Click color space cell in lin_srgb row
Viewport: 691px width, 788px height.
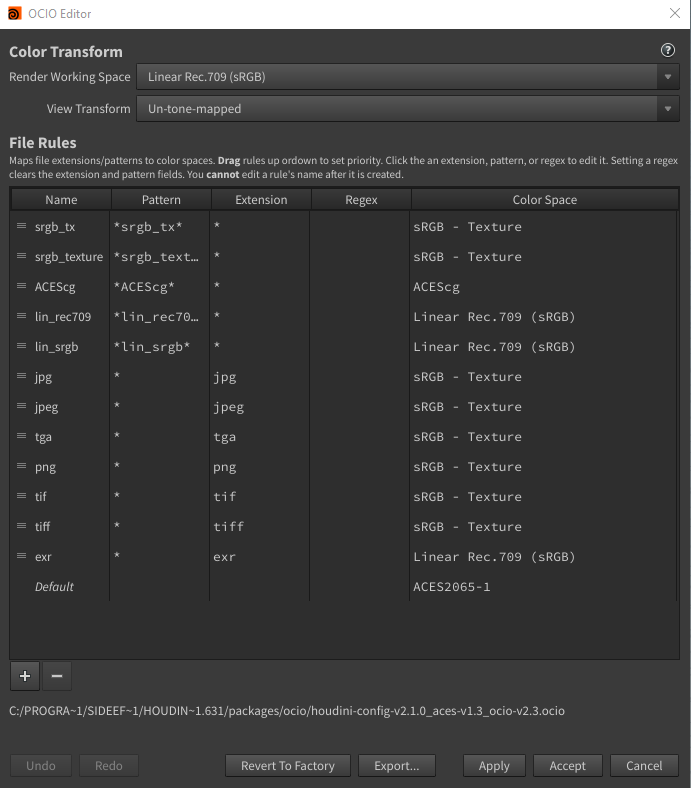pyautogui.click(x=543, y=347)
